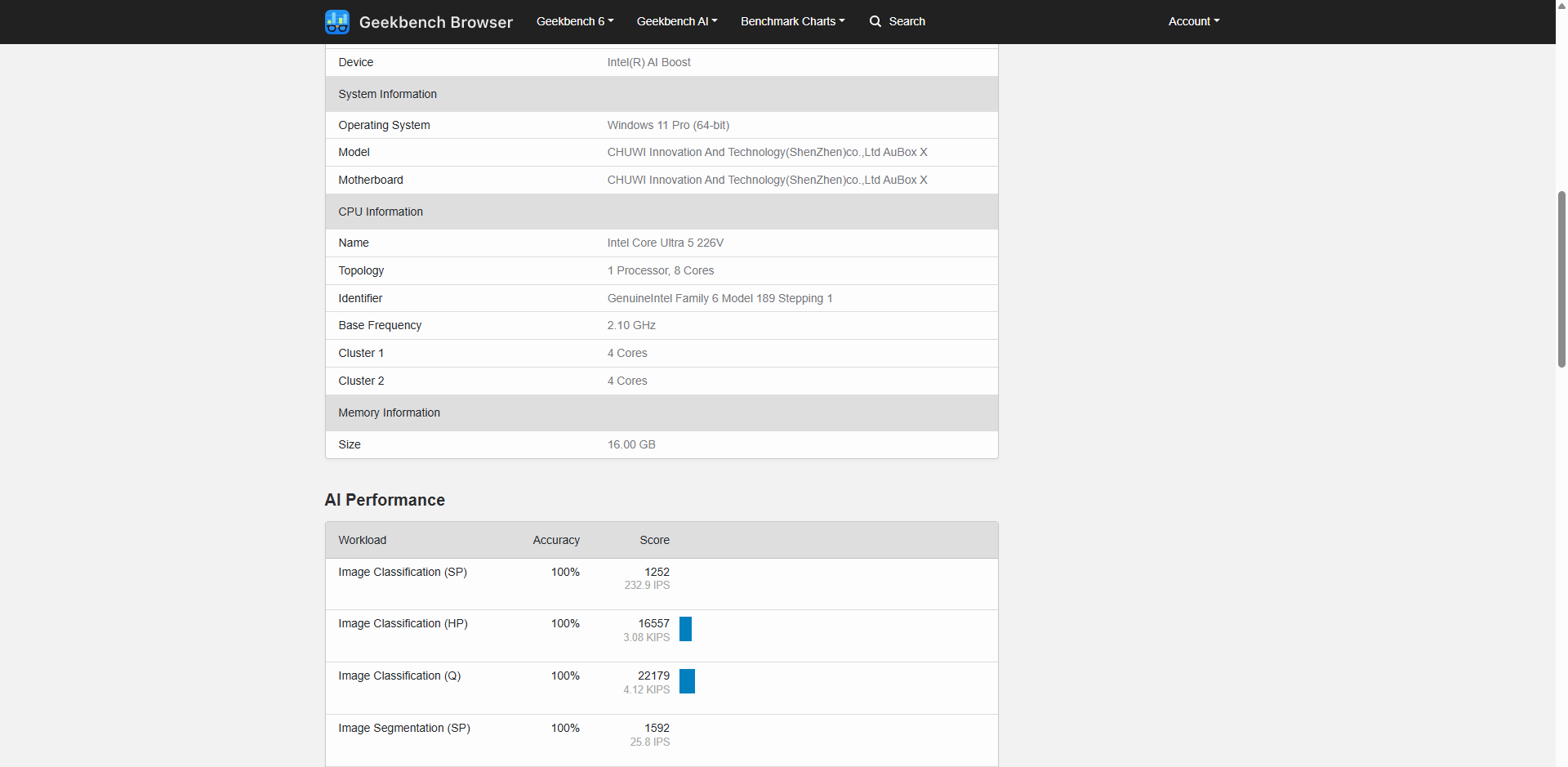Click the blue score bar for Image Classification (Q)

[x=687, y=681]
